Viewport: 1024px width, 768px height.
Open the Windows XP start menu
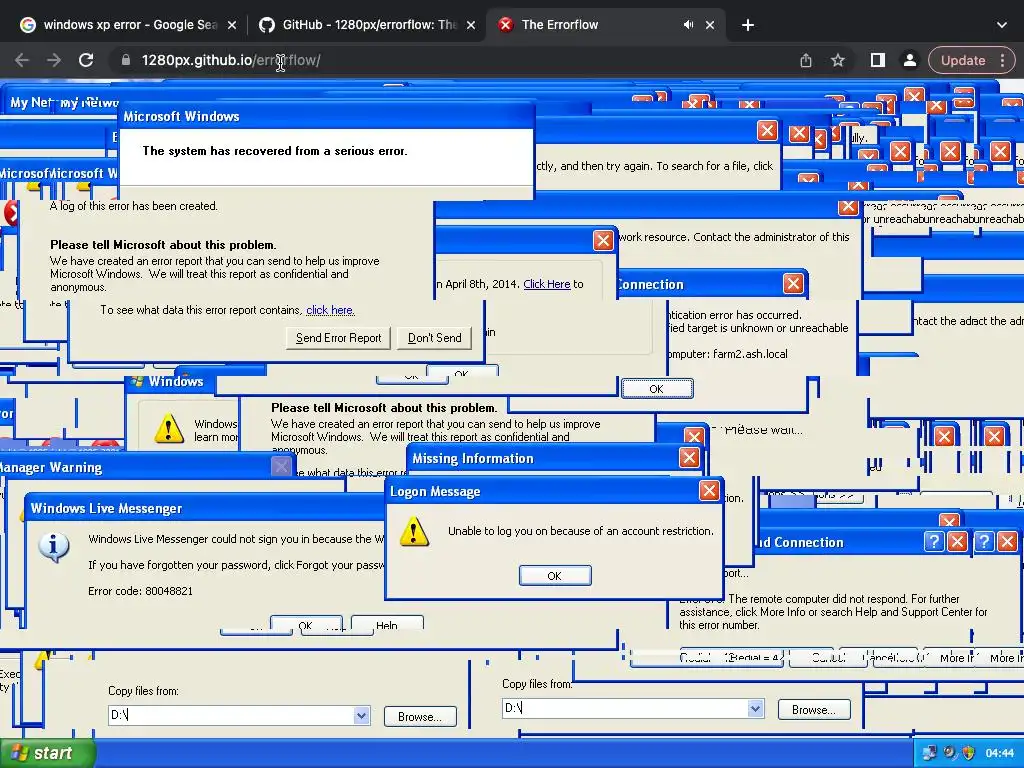tap(48, 753)
